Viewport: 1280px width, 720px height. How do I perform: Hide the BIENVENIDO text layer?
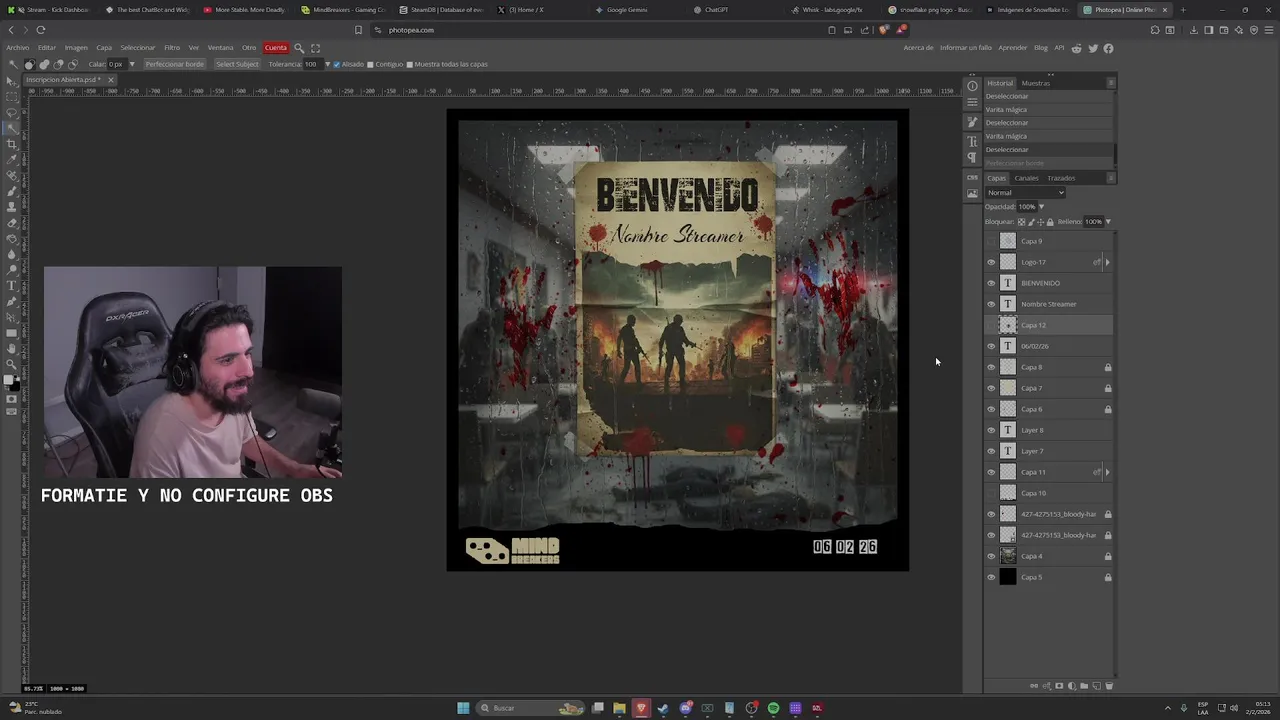click(991, 283)
